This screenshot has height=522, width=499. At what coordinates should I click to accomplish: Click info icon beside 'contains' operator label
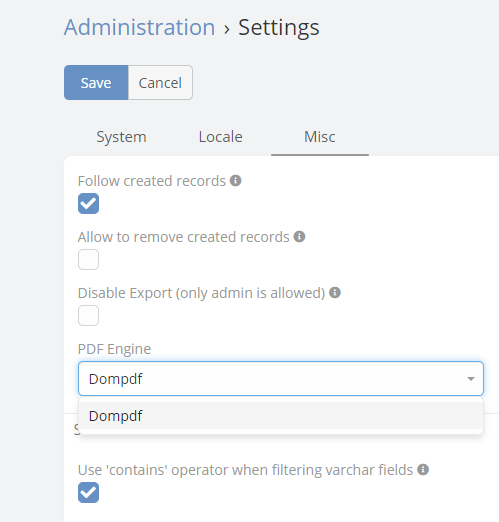point(423,470)
